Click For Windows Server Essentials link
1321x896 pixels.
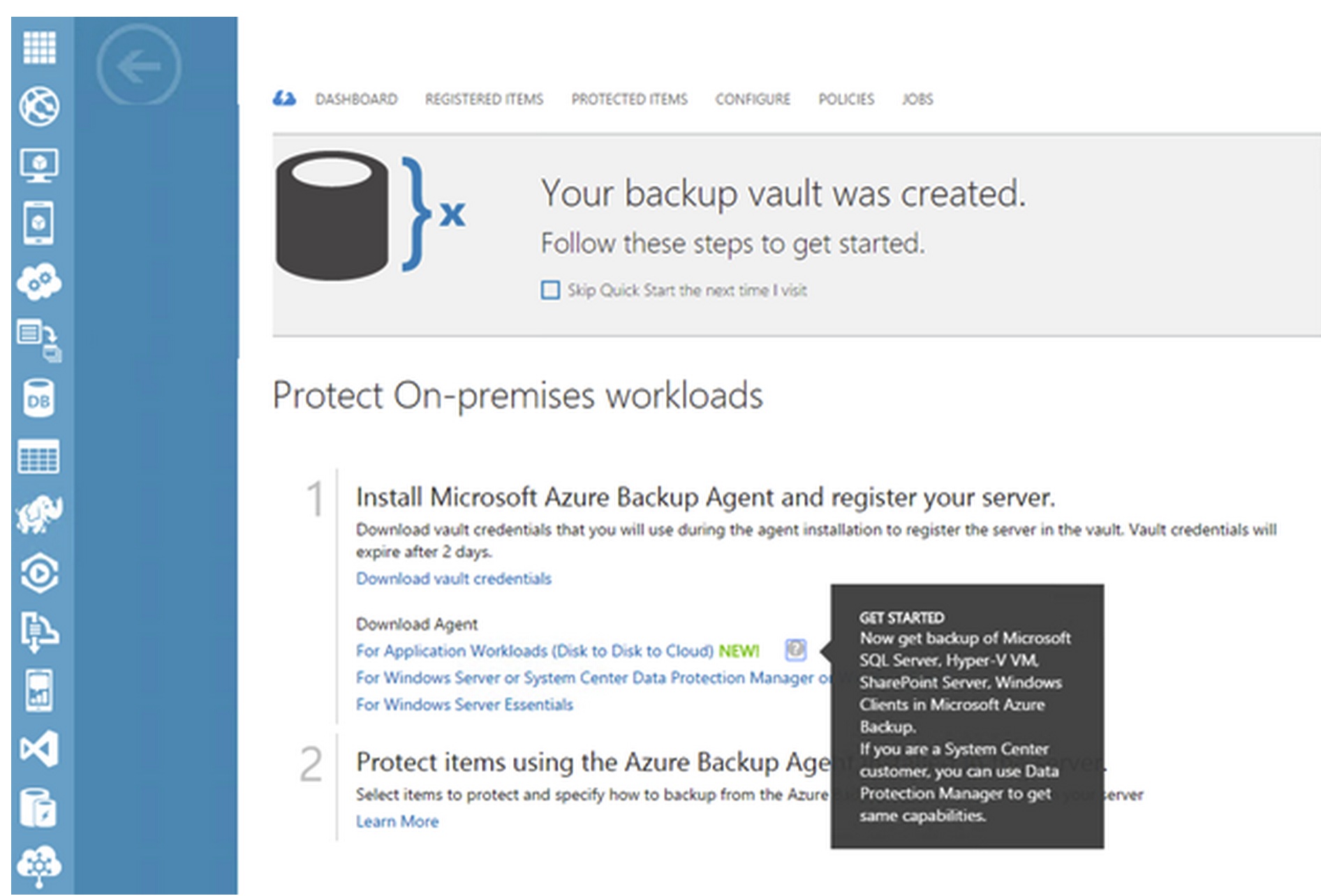tap(464, 705)
